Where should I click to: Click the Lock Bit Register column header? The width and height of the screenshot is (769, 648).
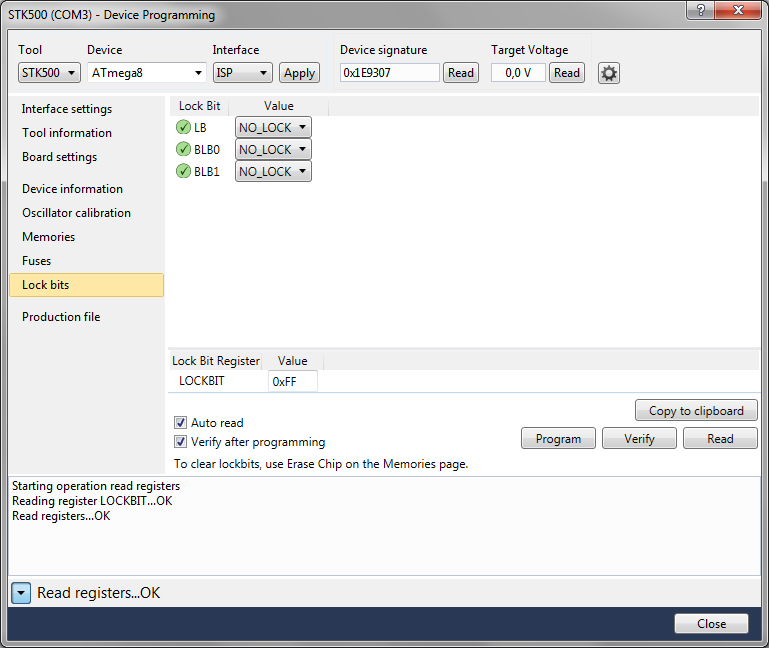(216, 361)
